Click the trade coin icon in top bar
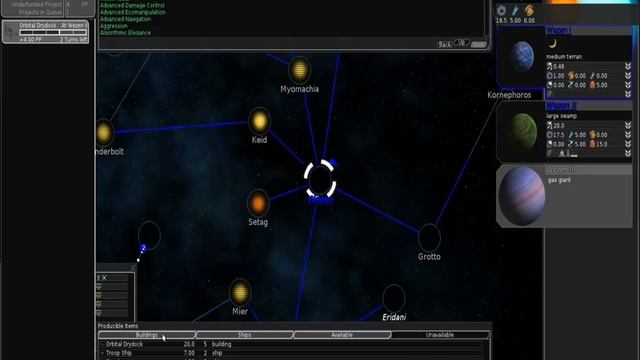Viewport: 640px width, 360px height. pyautogui.click(x=529, y=10)
